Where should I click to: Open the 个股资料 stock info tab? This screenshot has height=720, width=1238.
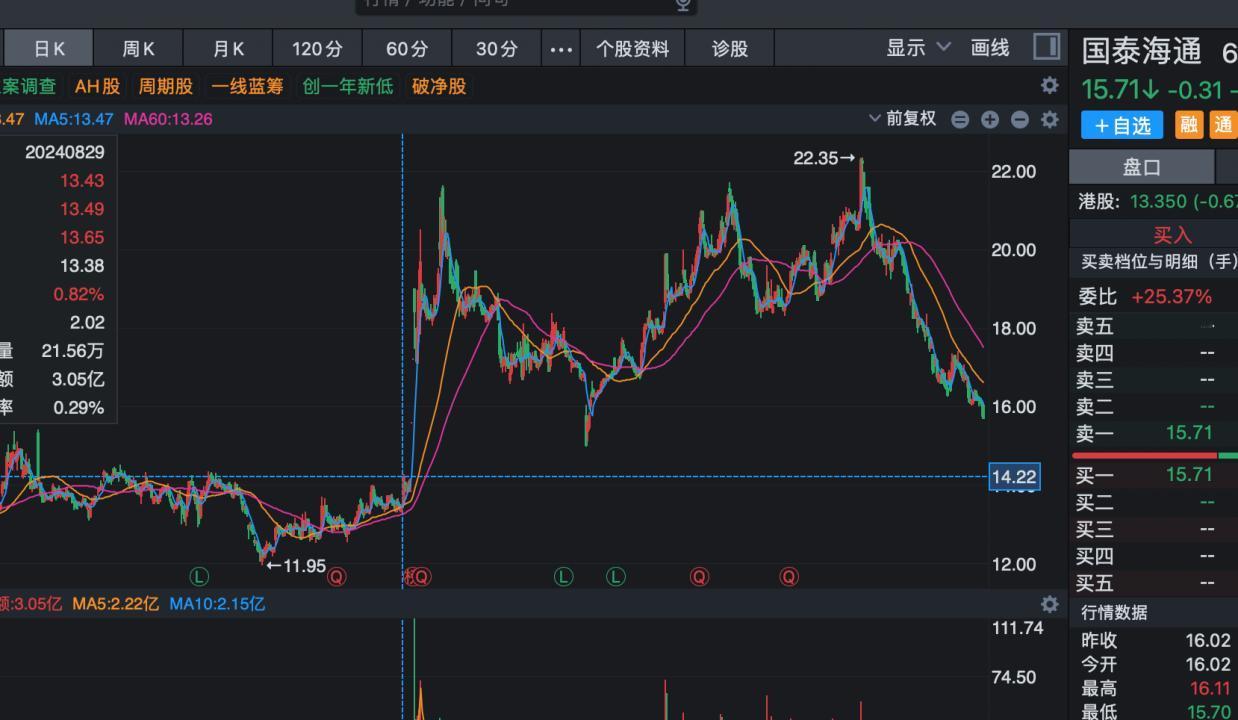point(633,48)
